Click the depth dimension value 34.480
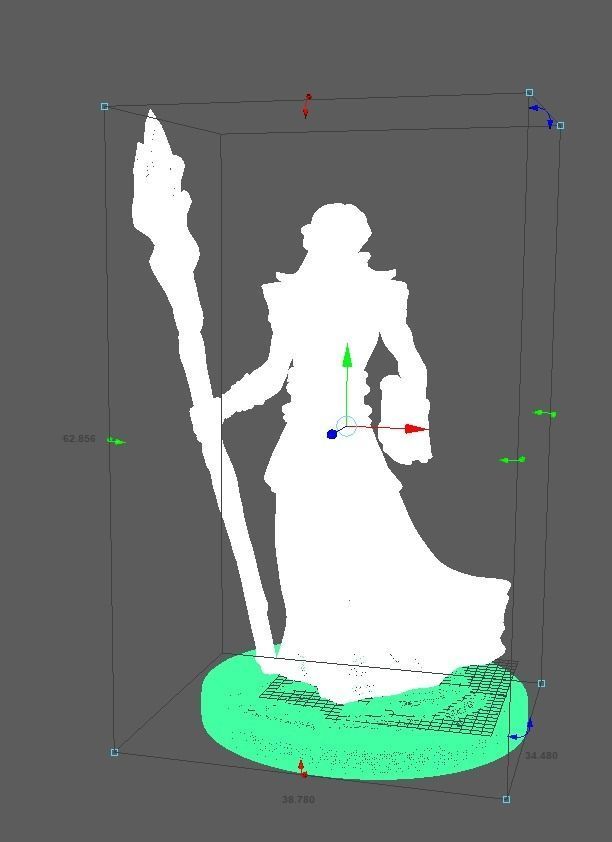The image size is (612, 842). pos(541,755)
